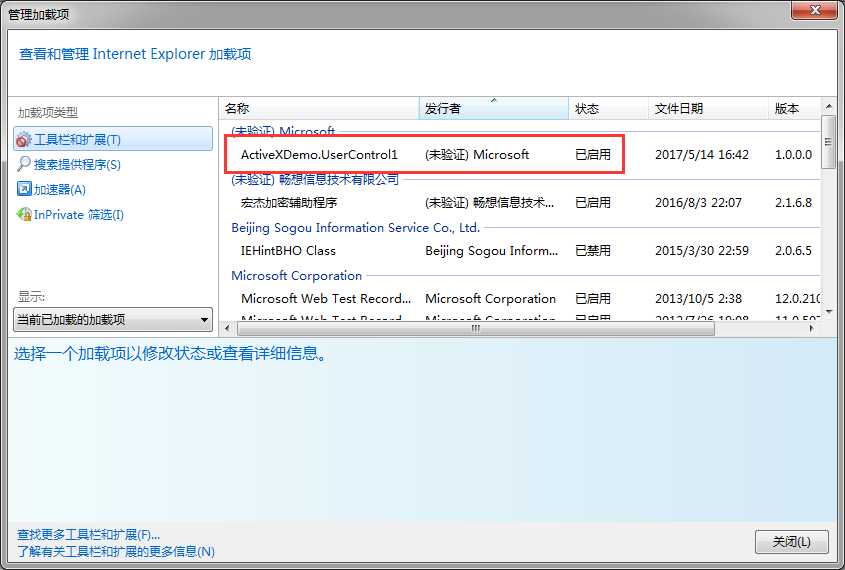
Task: Click the Beijing Sogou Information Service group header
Action: point(355,227)
